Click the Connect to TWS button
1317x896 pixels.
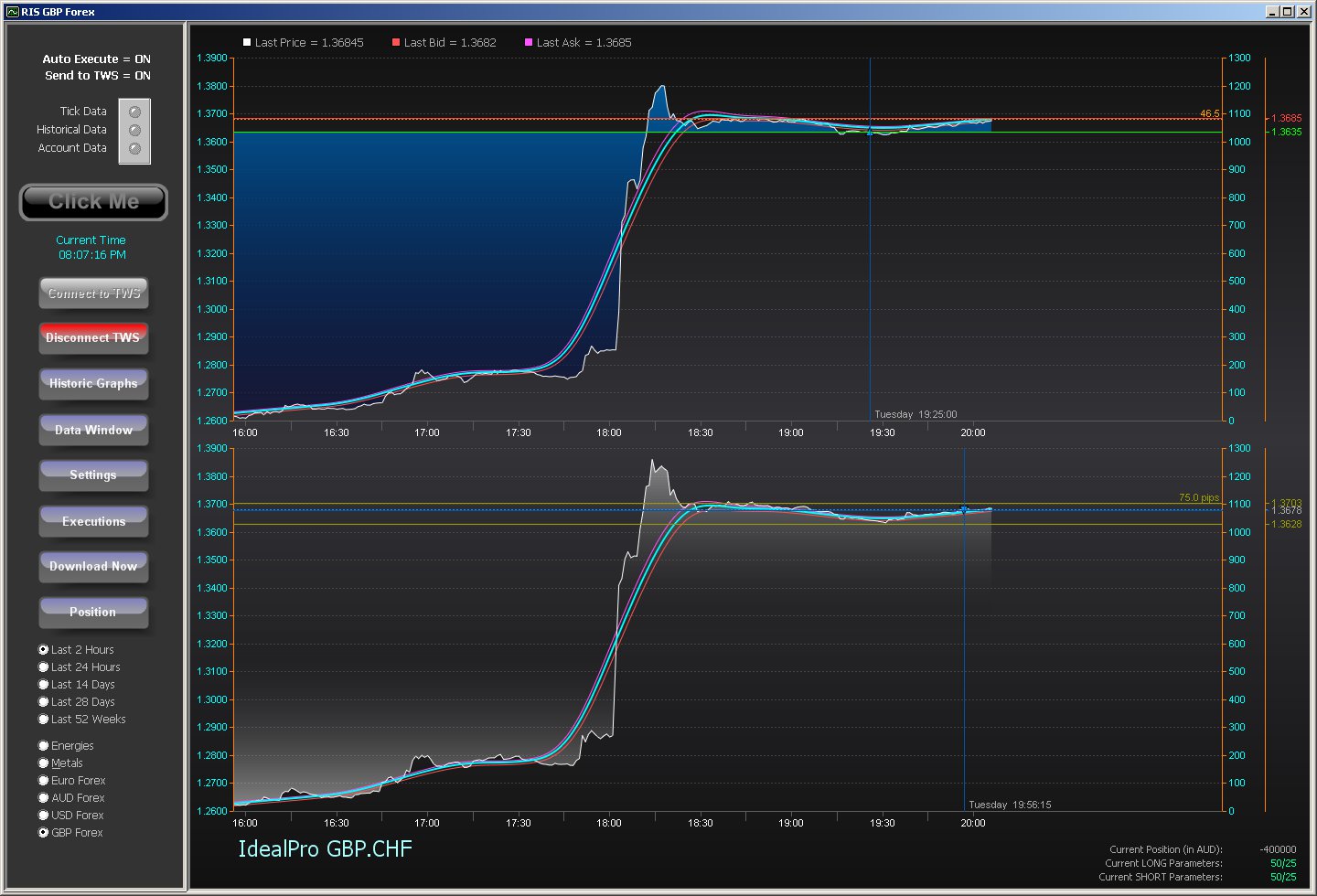coord(93,293)
